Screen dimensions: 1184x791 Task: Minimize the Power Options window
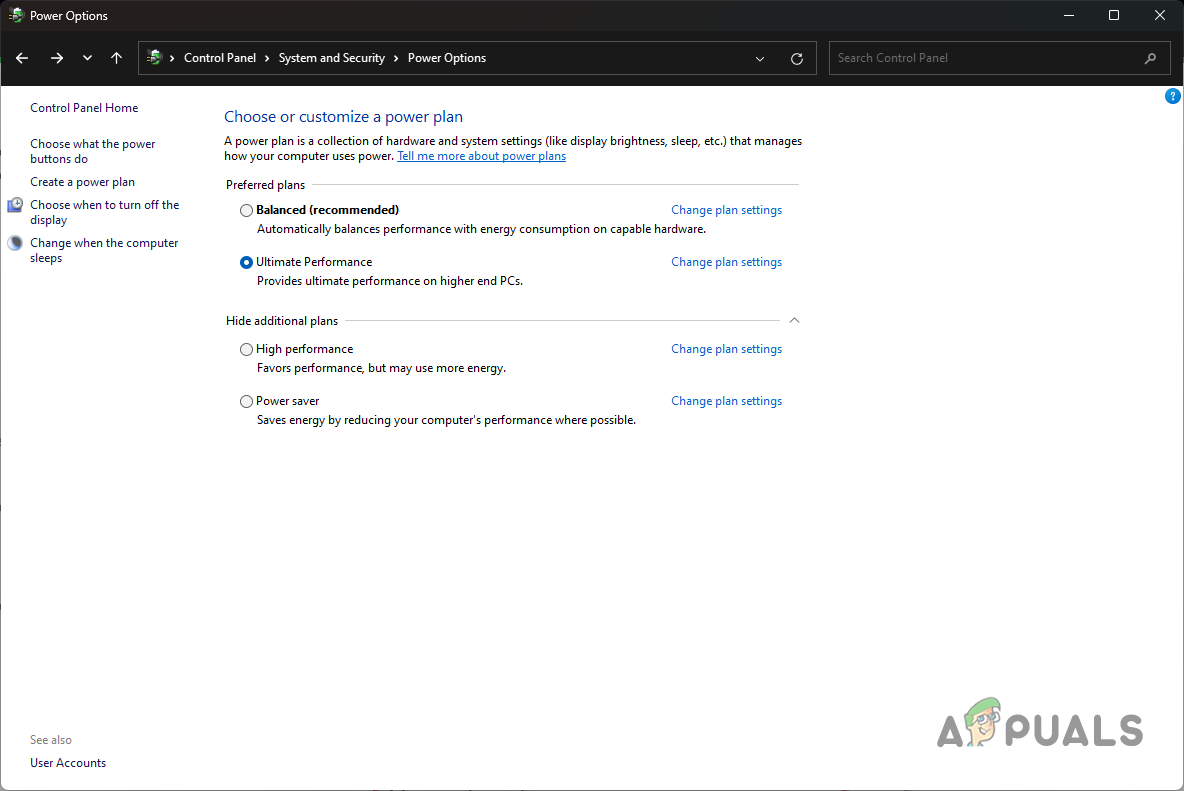tap(1068, 15)
